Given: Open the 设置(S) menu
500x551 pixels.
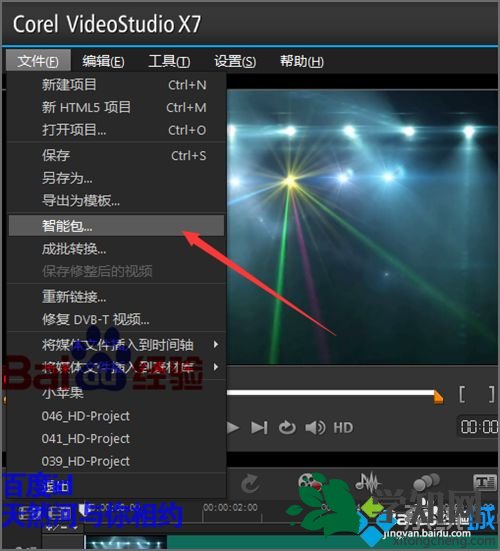Looking at the screenshot, I should click(x=235, y=61).
